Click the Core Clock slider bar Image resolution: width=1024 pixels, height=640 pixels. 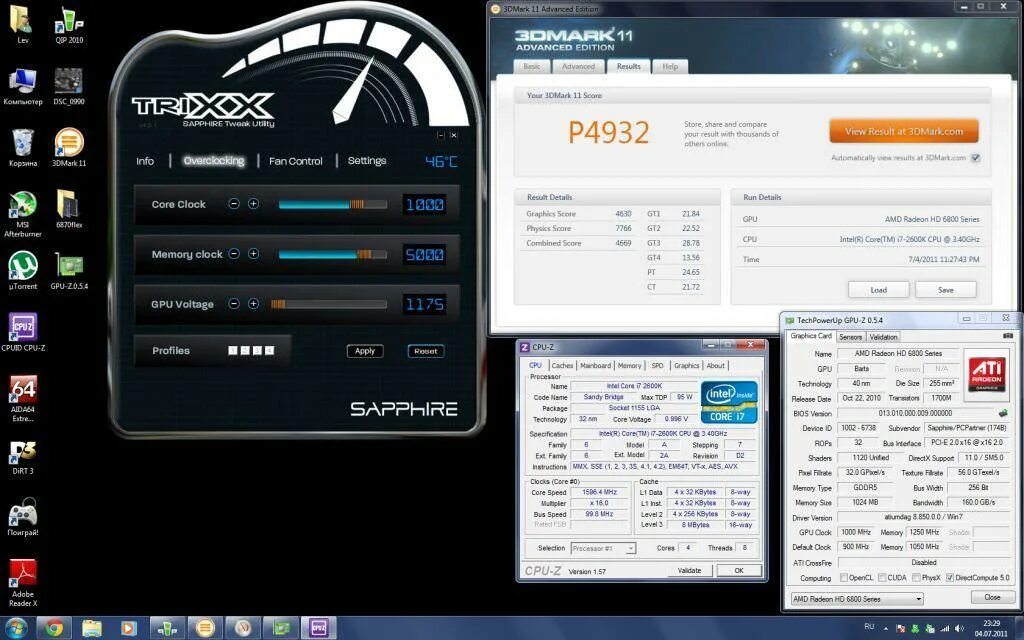332,204
